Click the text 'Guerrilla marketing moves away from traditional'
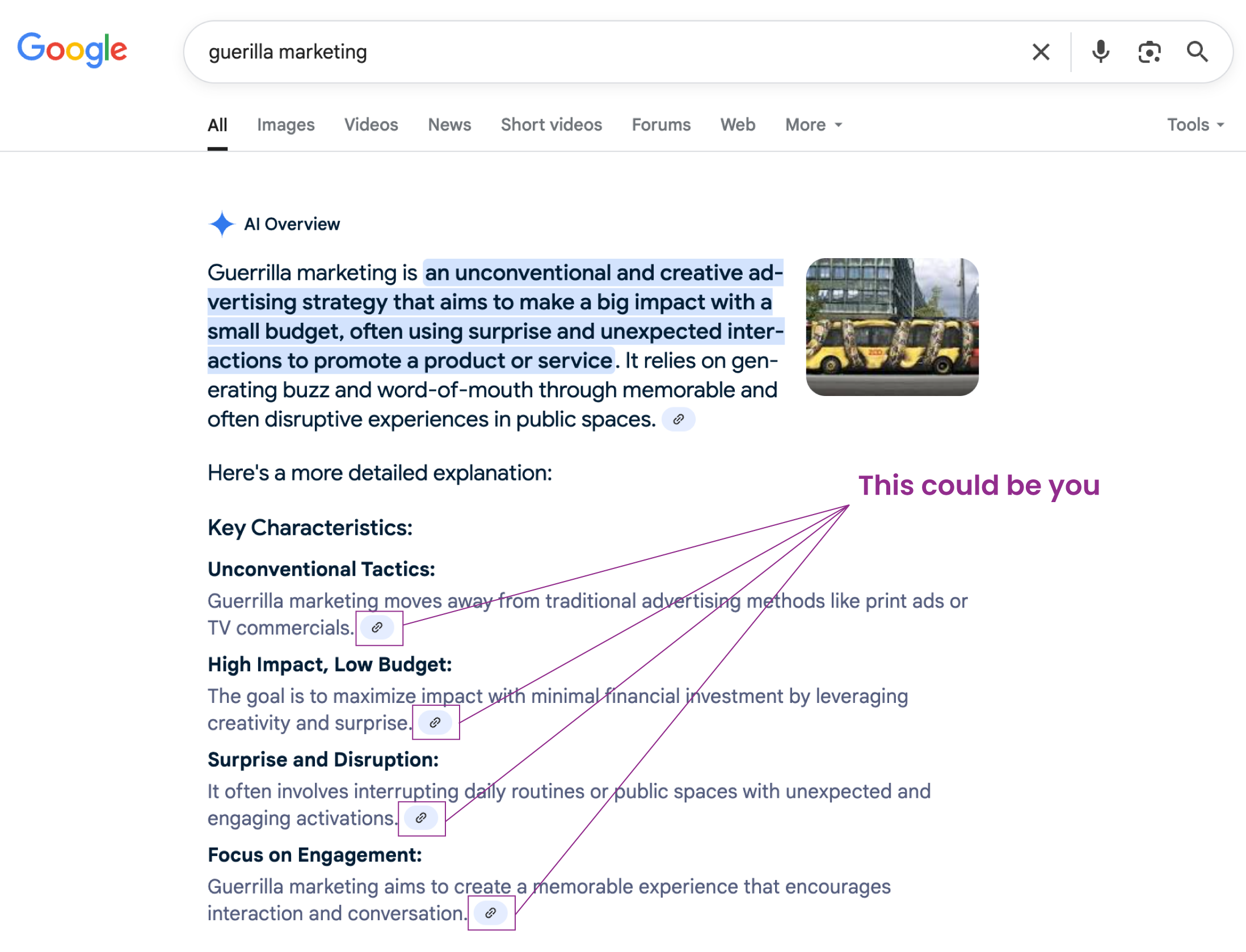 (422, 601)
